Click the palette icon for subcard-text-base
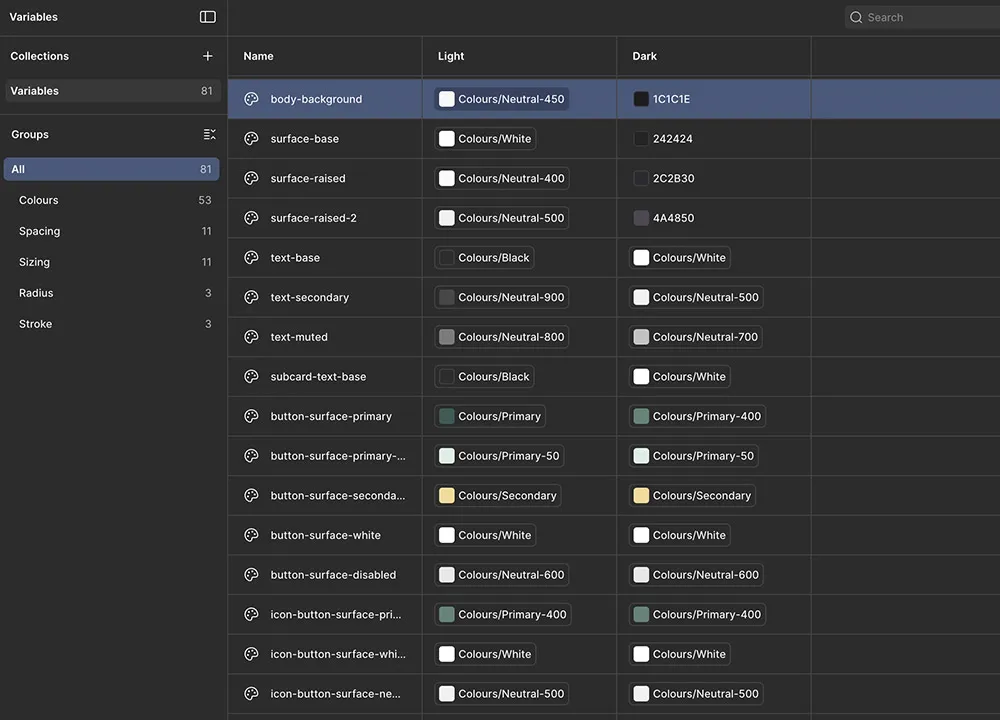Screen dimensions: 1000x720 pyautogui.click(x=251, y=376)
